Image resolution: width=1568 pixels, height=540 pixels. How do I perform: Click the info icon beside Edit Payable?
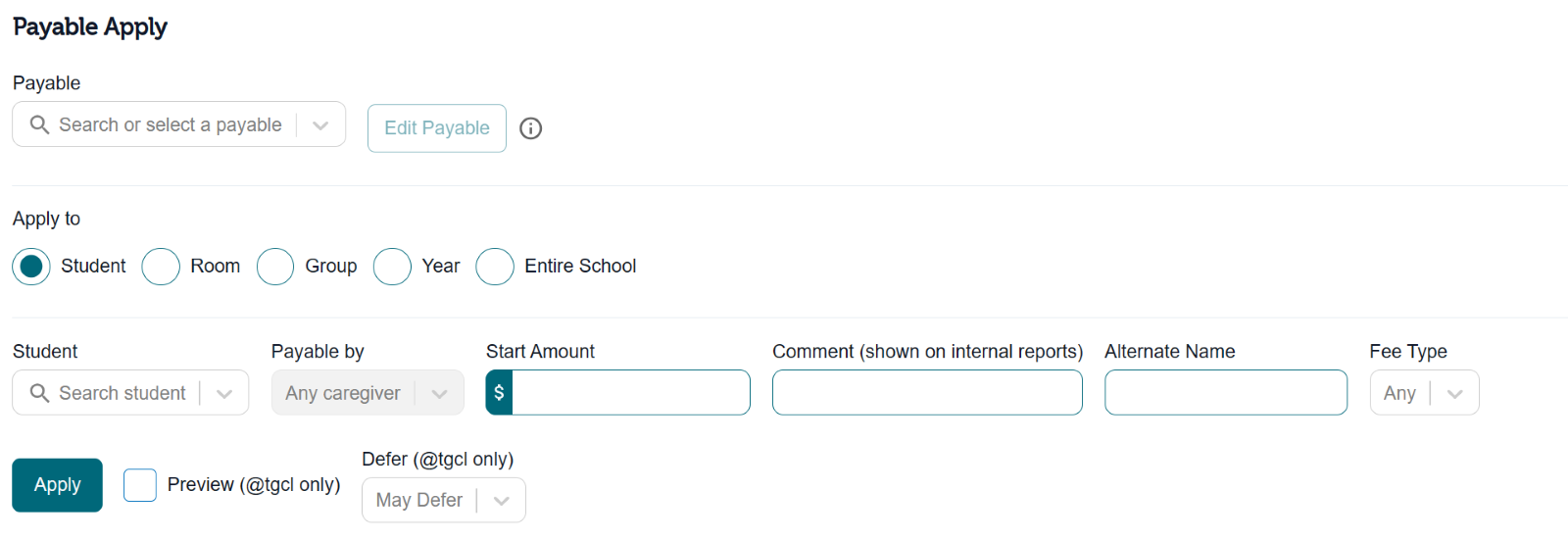tap(530, 128)
